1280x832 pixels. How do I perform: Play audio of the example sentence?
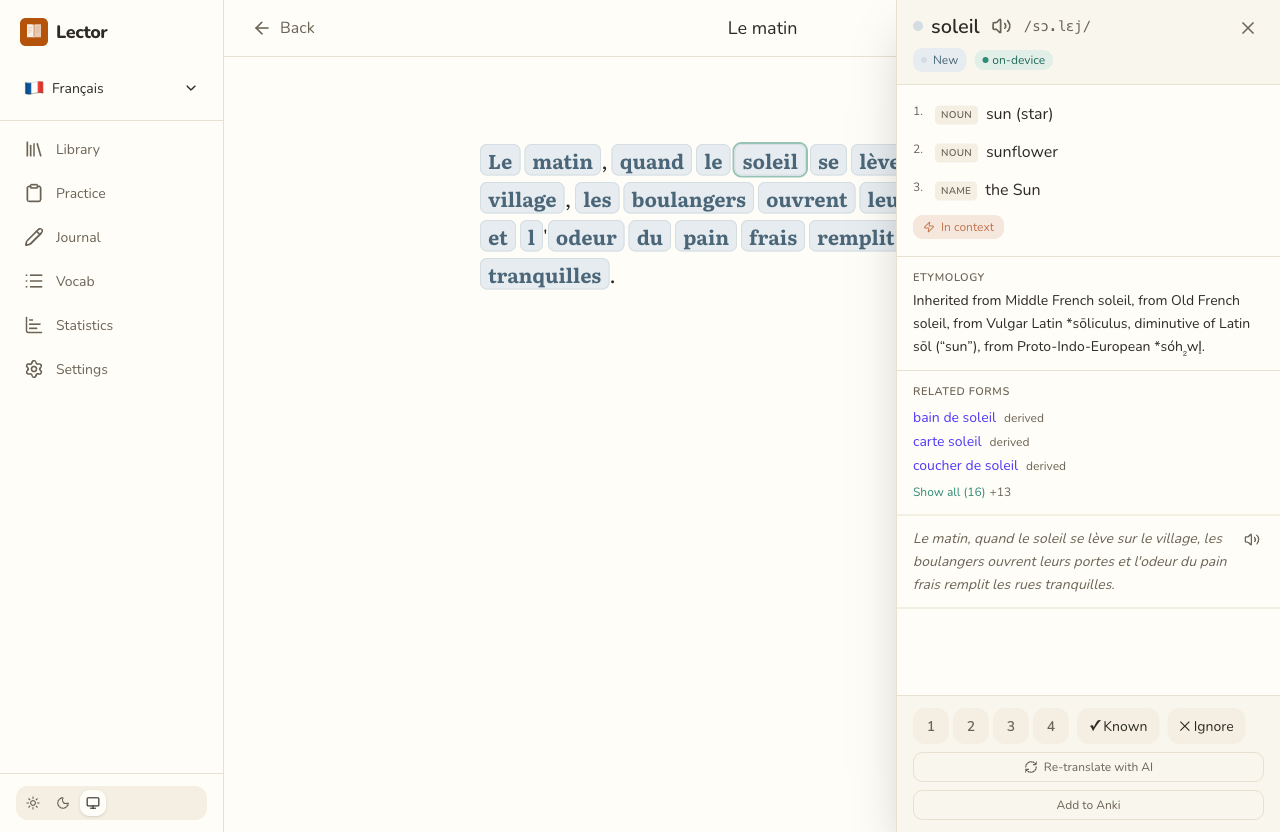[1251, 539]
